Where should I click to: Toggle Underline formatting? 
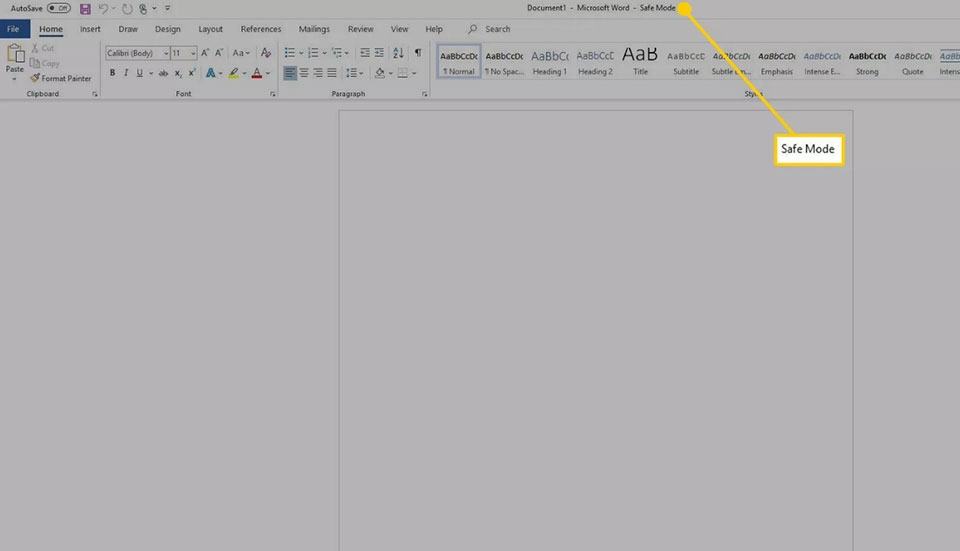pos(140,73)
